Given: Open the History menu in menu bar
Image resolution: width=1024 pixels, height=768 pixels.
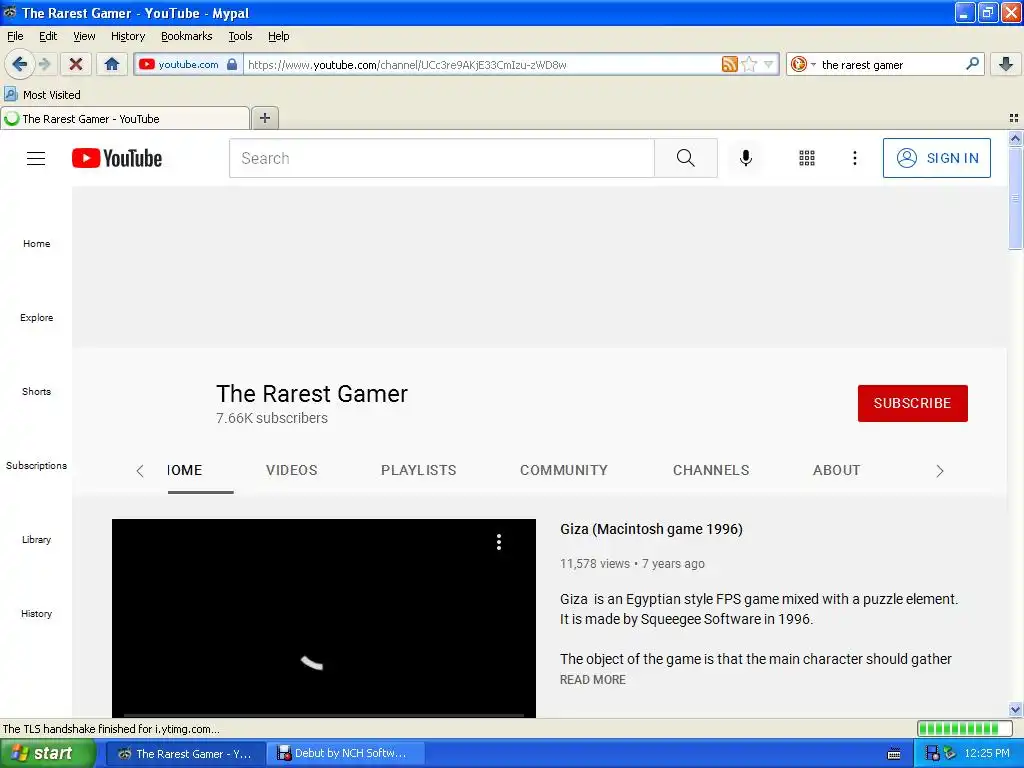Looking at the screenshot, I should 128,36.
